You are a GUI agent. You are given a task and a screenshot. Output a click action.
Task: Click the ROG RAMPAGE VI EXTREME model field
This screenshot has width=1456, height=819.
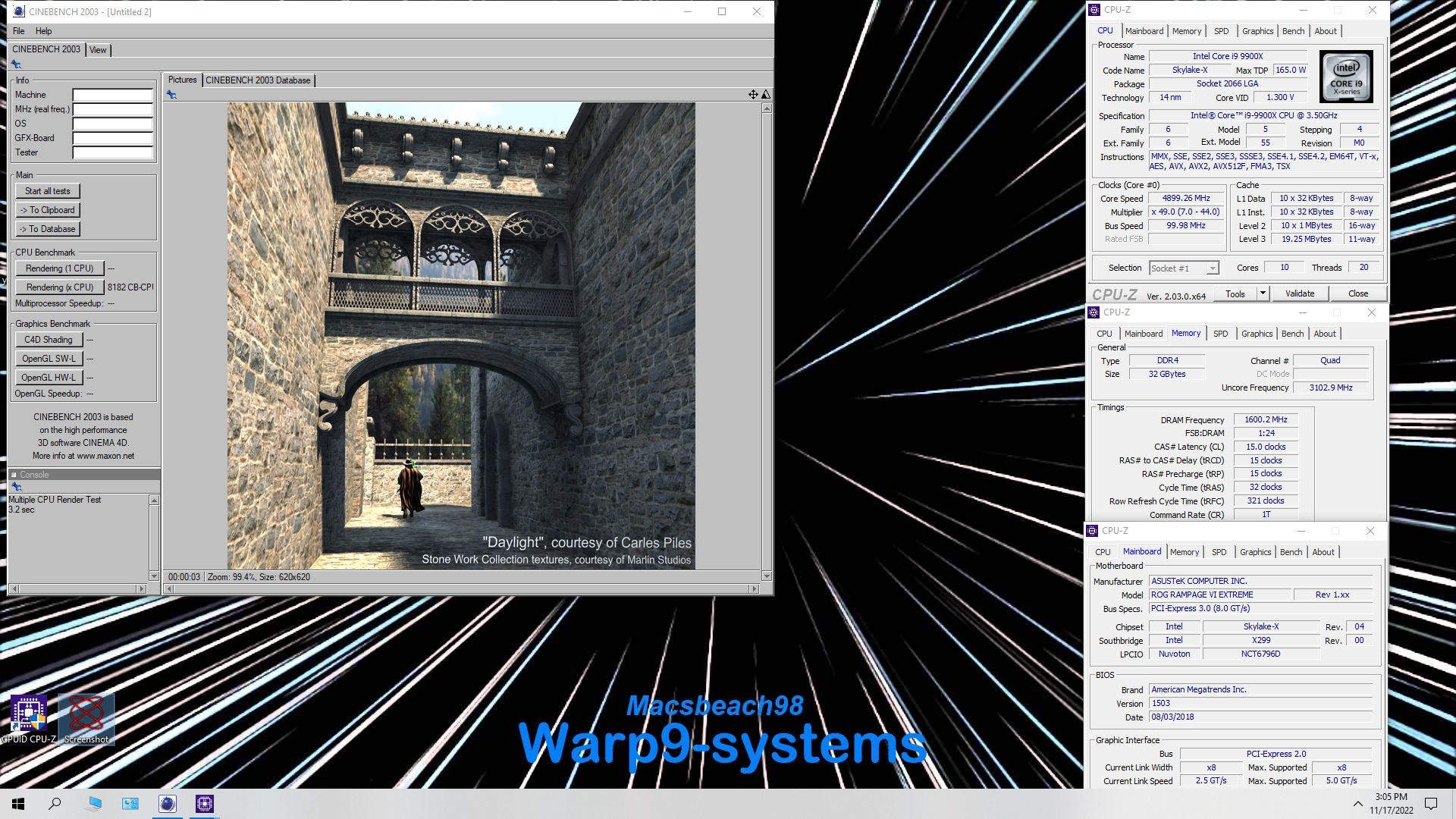click(1219, 595)
